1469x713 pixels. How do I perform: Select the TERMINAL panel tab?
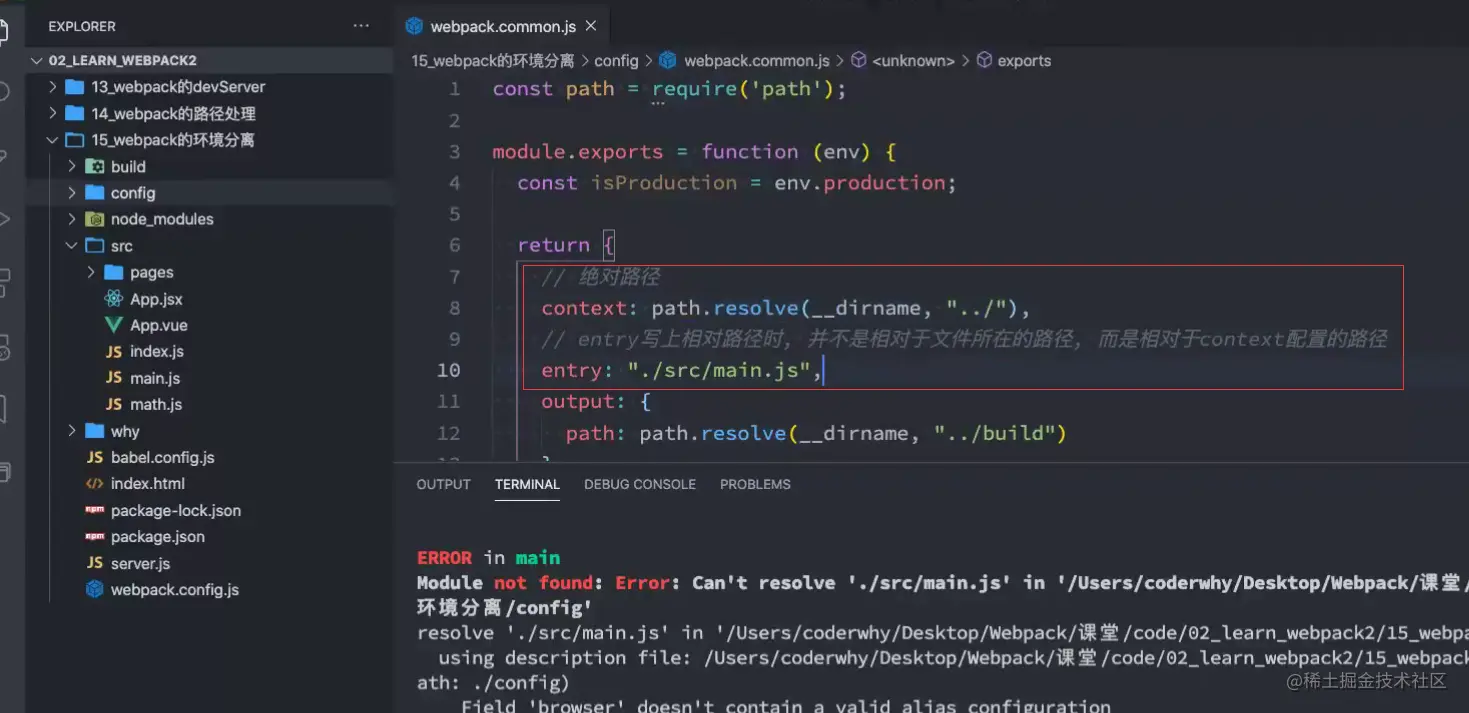[x=527, y=484]
